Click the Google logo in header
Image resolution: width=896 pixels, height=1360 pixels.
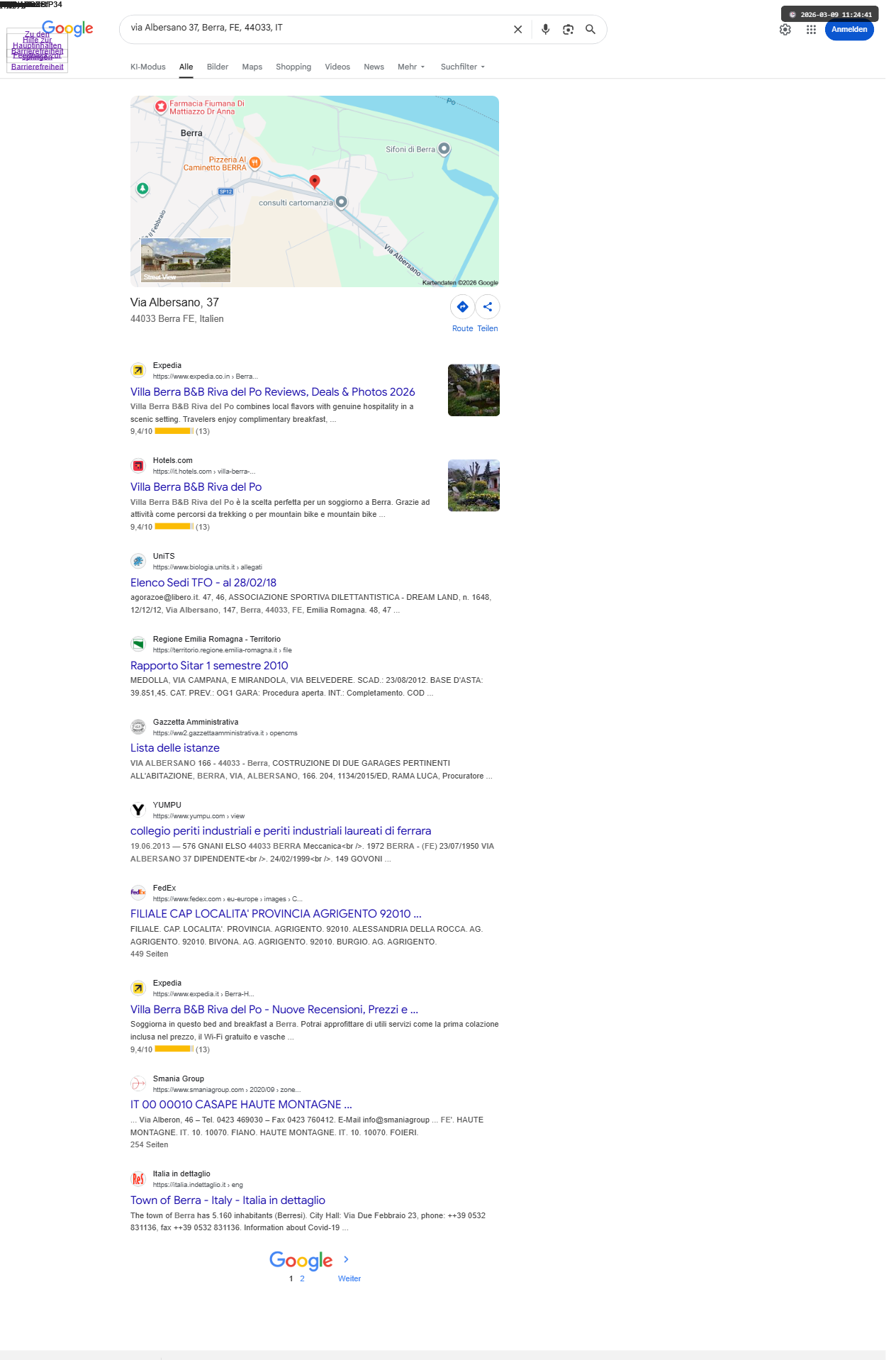click(67, 29)
